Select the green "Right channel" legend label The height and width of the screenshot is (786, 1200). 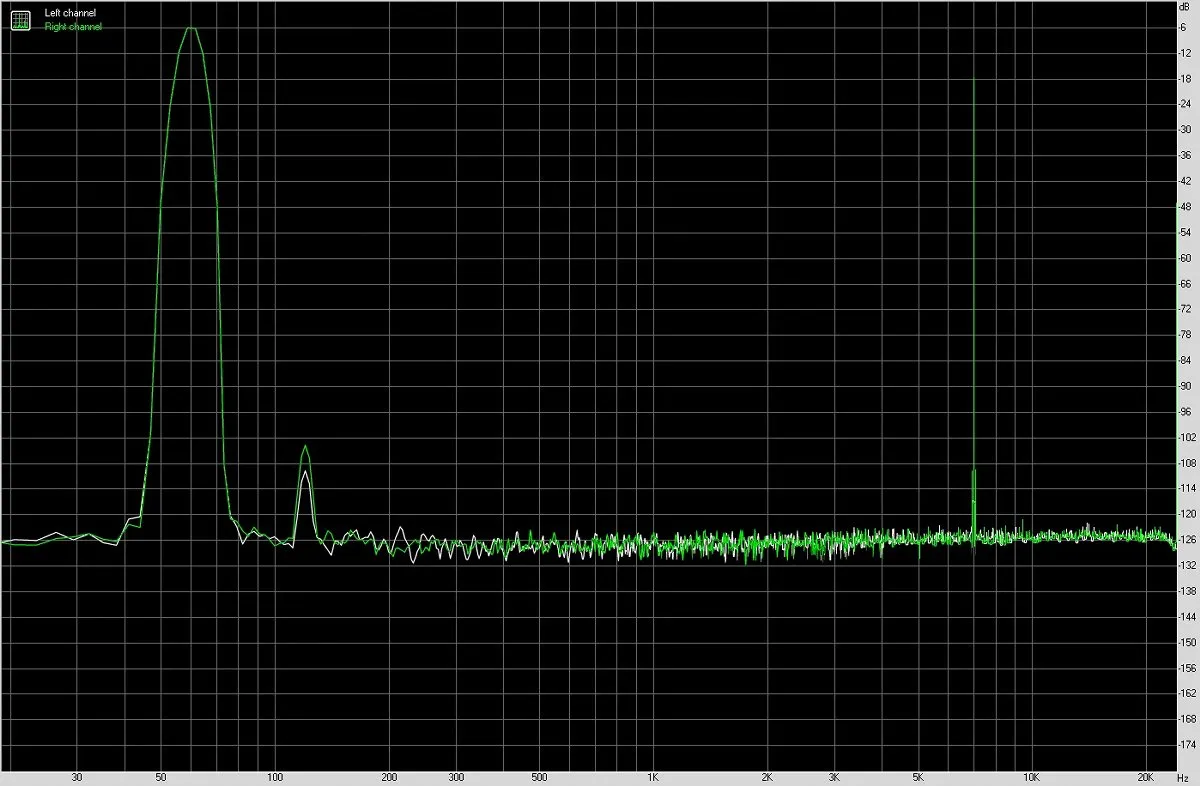(73, 27)
